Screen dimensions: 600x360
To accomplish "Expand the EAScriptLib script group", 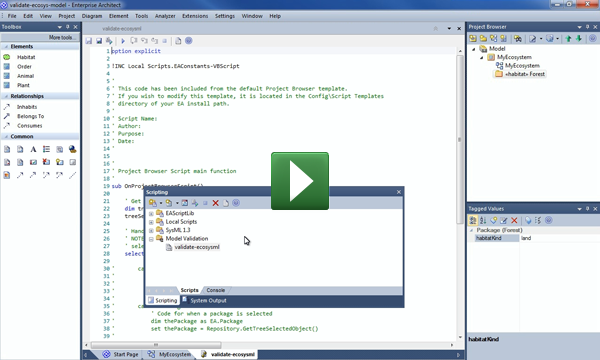I will 151,213.
